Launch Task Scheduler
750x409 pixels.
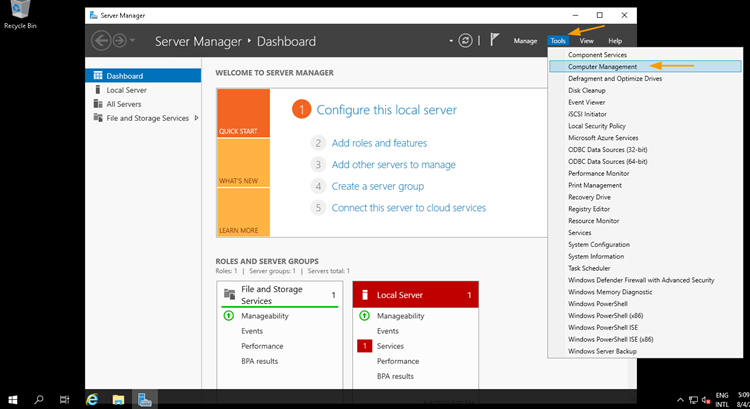pyautogui.click(x=589, y=268)
